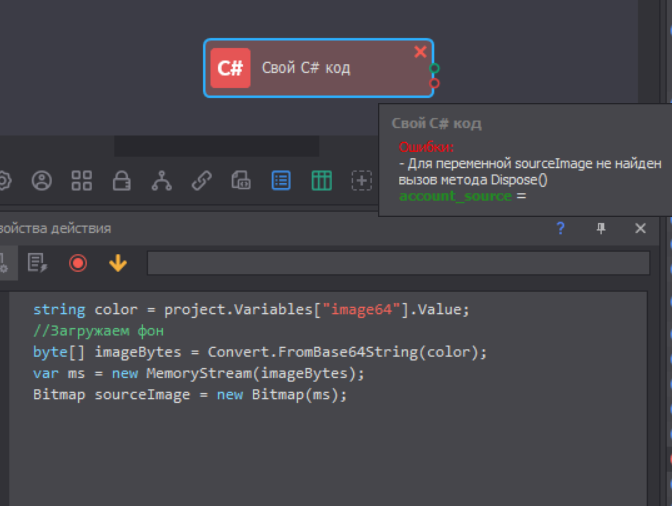The width and height of the screenshot is (672, 506).
Task: Pin the action properties panel
Action: [x=601, y=228]
